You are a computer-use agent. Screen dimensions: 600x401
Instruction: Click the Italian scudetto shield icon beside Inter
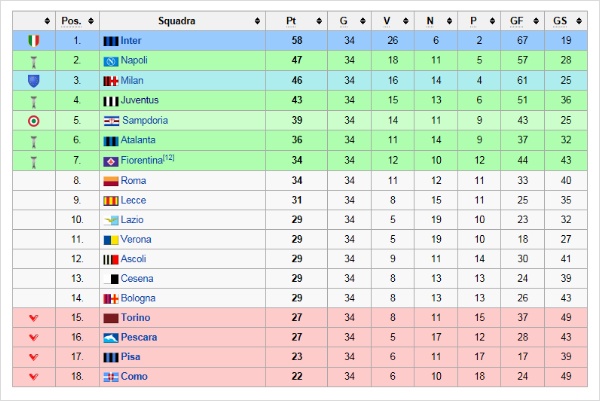(34, 41)
